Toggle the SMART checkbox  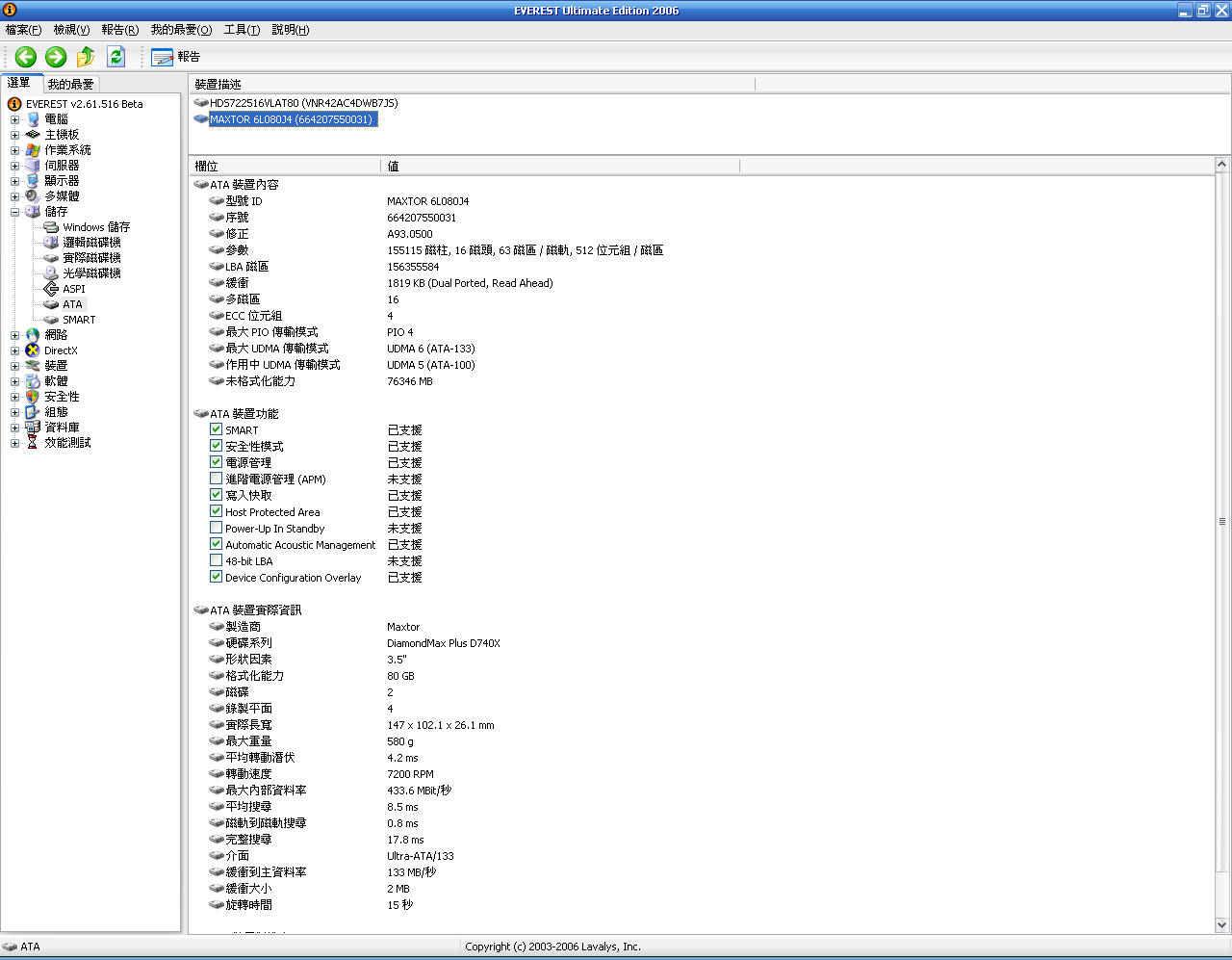pos(217,429)
